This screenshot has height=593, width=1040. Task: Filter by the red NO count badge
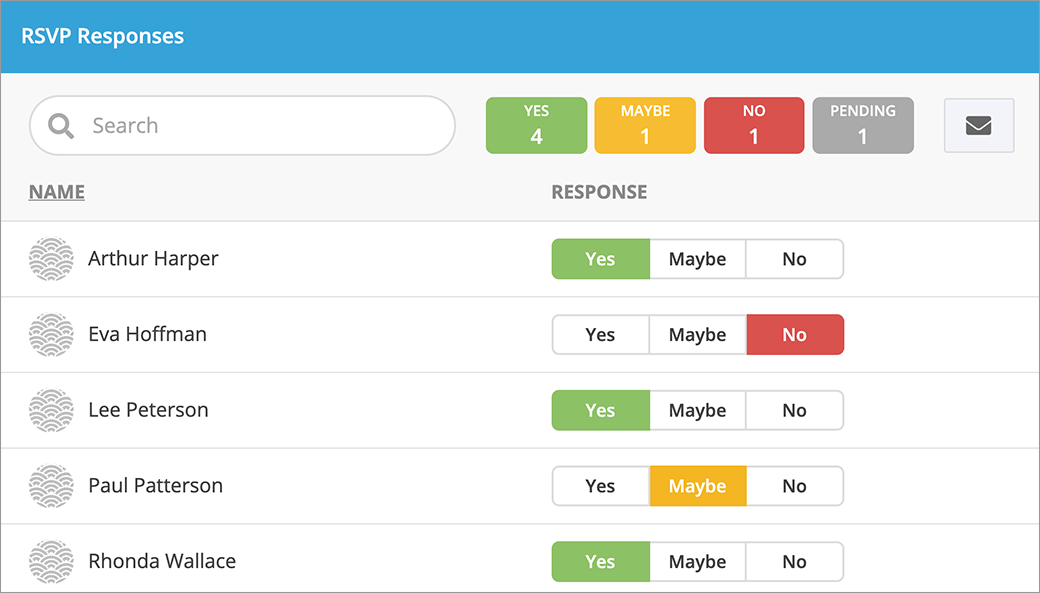pos(754,126)
